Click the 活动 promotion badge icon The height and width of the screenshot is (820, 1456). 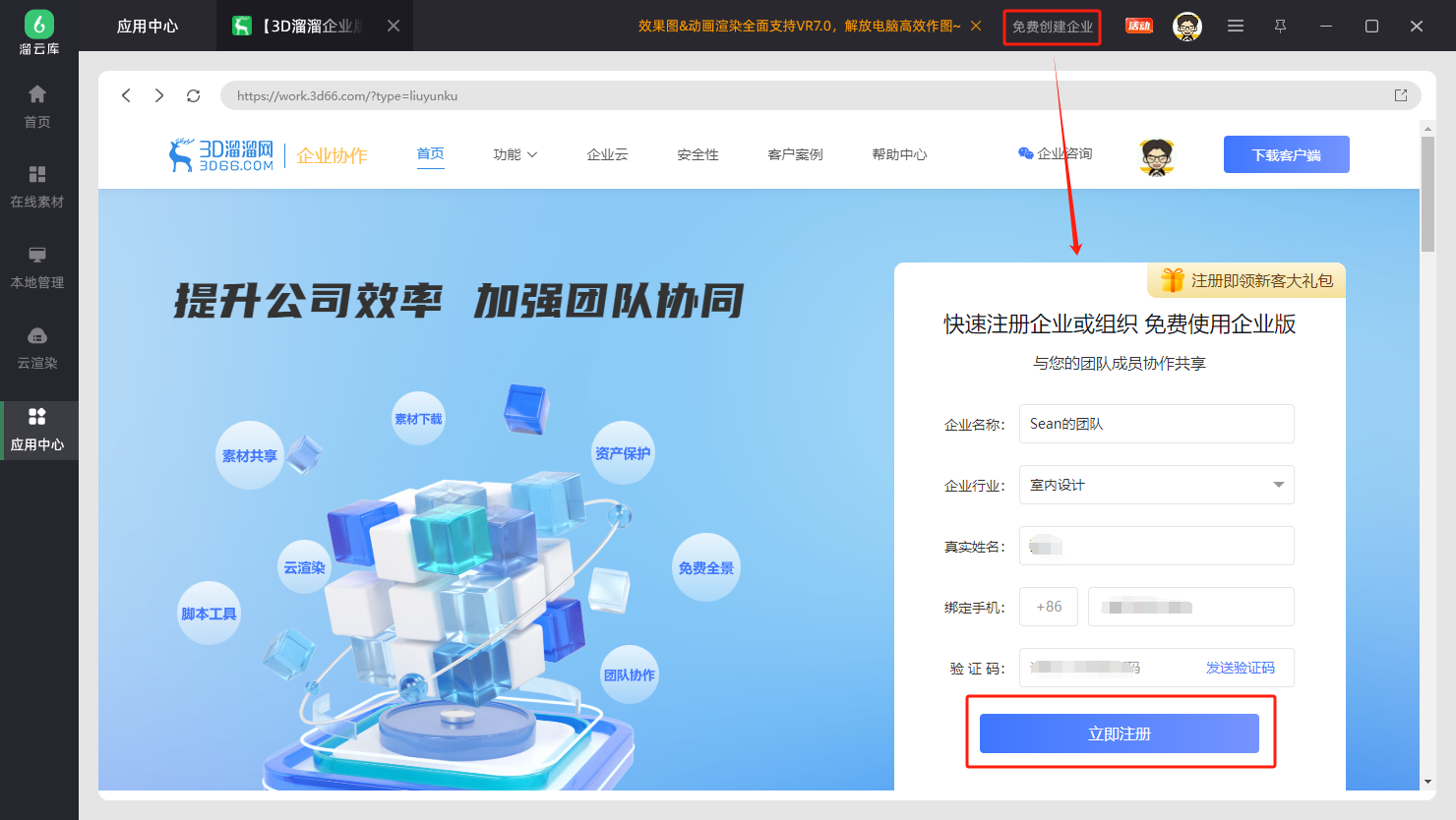(x=1139, y=26)
